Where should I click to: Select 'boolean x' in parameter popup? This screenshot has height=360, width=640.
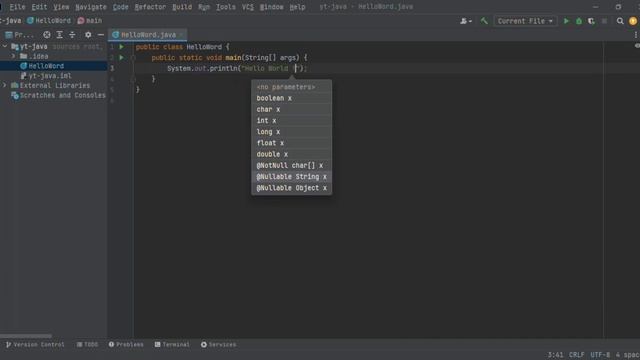[291, 98]
